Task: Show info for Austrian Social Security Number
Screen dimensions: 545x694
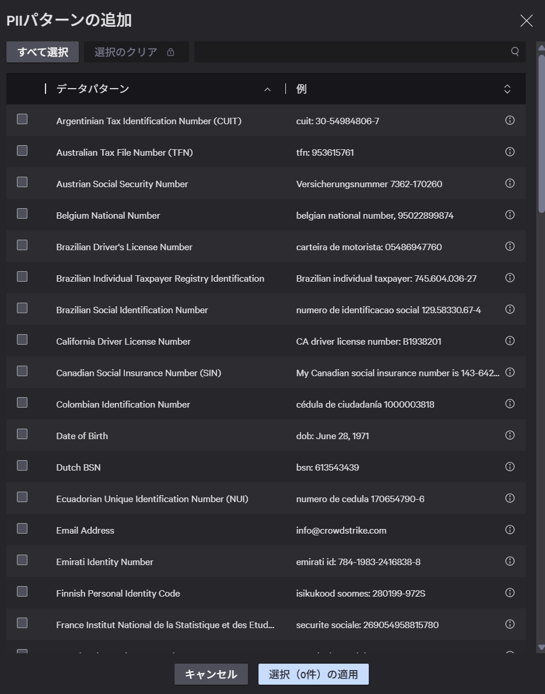Action: (x=510, y=183)
